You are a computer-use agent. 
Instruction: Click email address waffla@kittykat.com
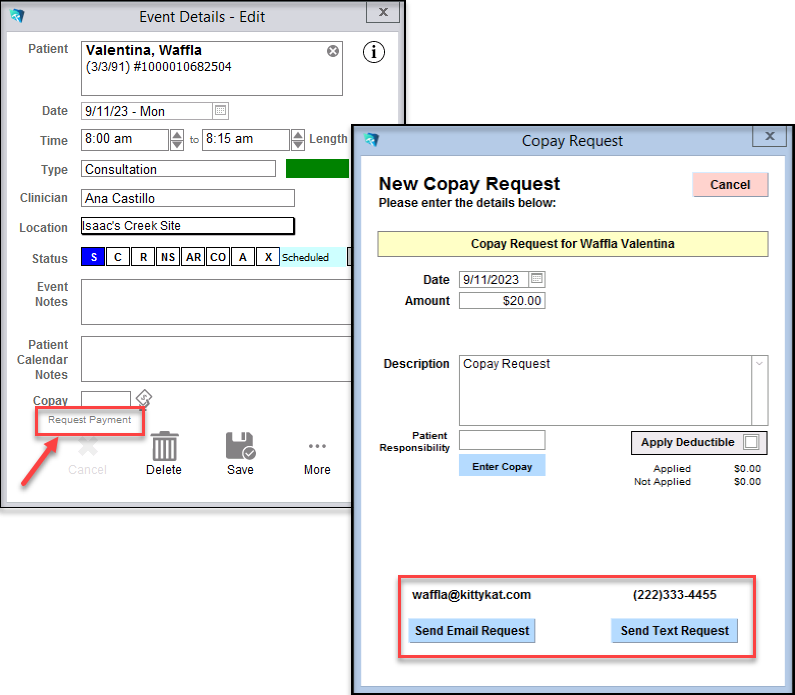(x=471, y=595)
